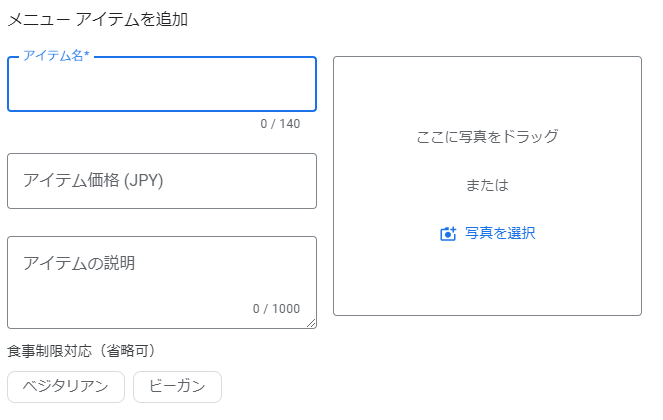The height and width of the screenshot is (420, 663).
Task: Click the 0 / 140 character counter
Action: coord(280,124)
